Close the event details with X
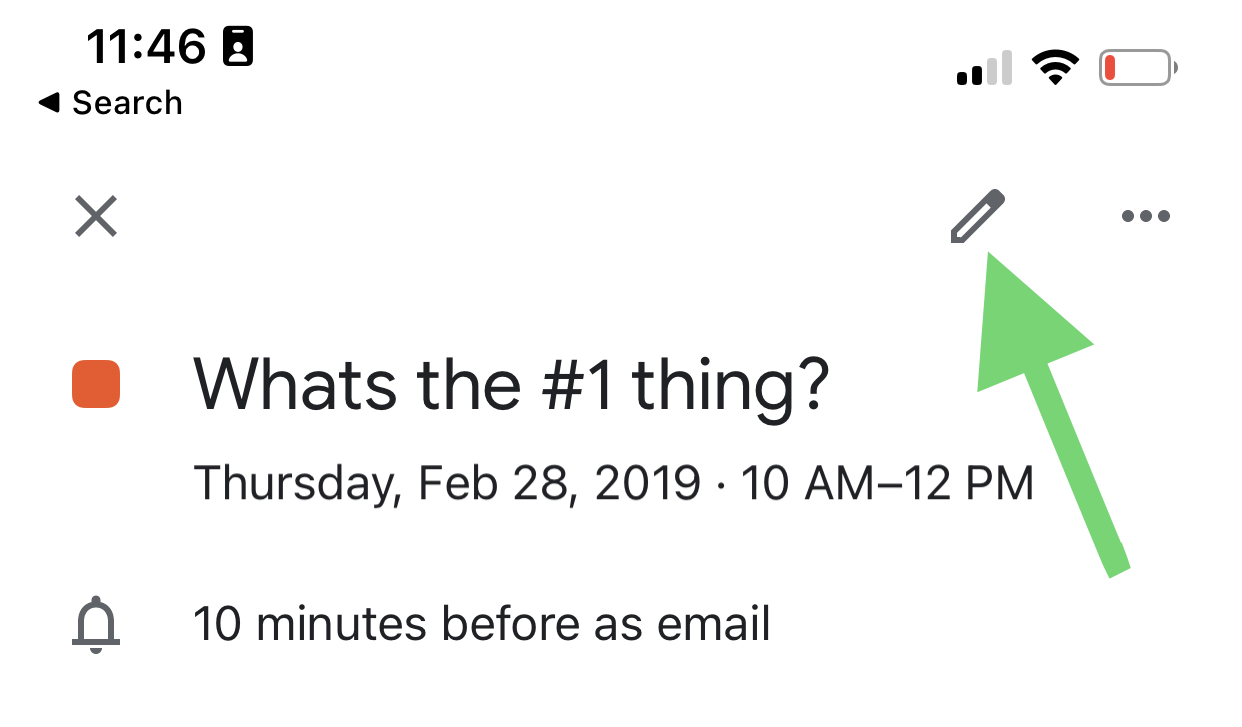Screen dimensions: 1242x727 (x=97, y=216)
